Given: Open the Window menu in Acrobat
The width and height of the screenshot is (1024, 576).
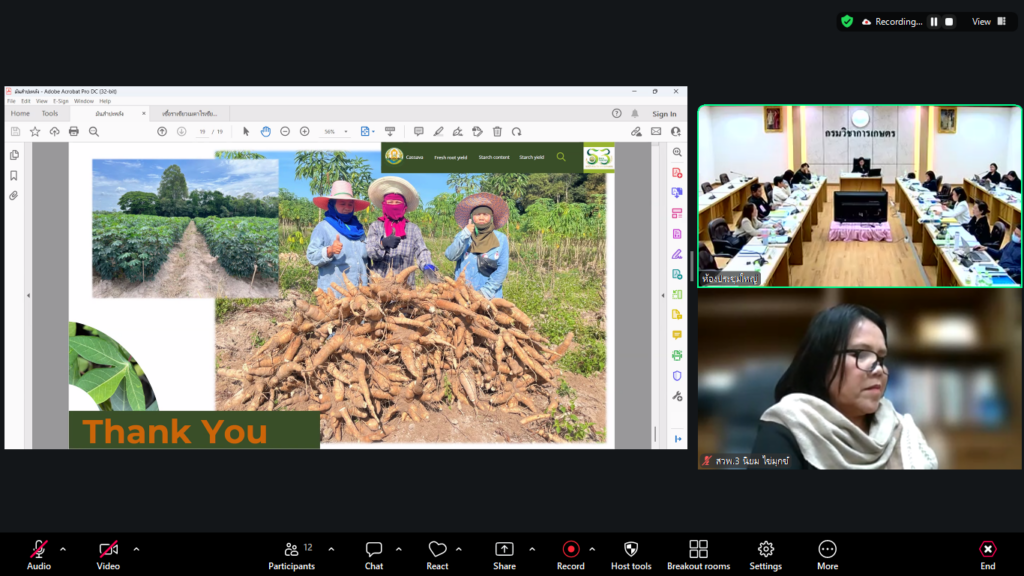Looking at the screenshot, I should click(84, 101).
